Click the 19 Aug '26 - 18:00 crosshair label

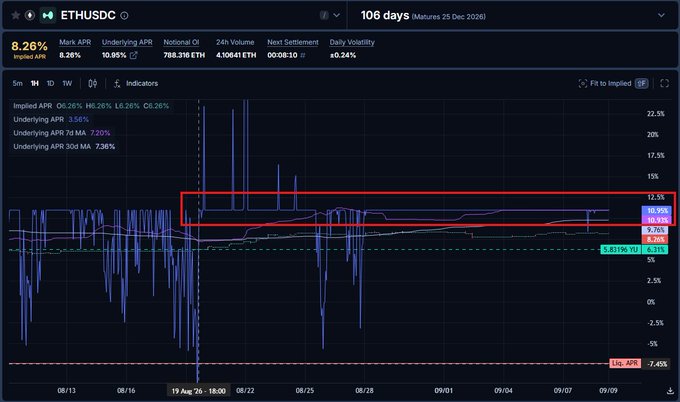point(199,391)
